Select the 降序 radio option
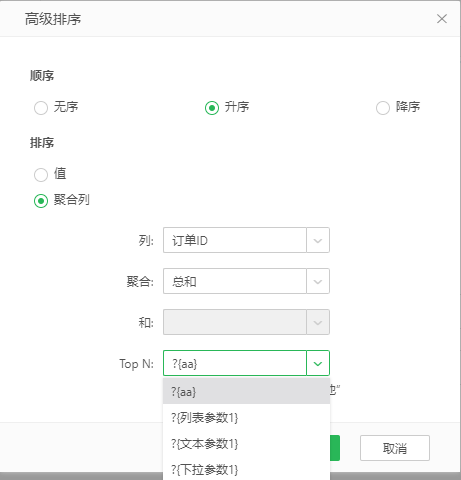Screen dimensions: 461x480 pos(383,108)
